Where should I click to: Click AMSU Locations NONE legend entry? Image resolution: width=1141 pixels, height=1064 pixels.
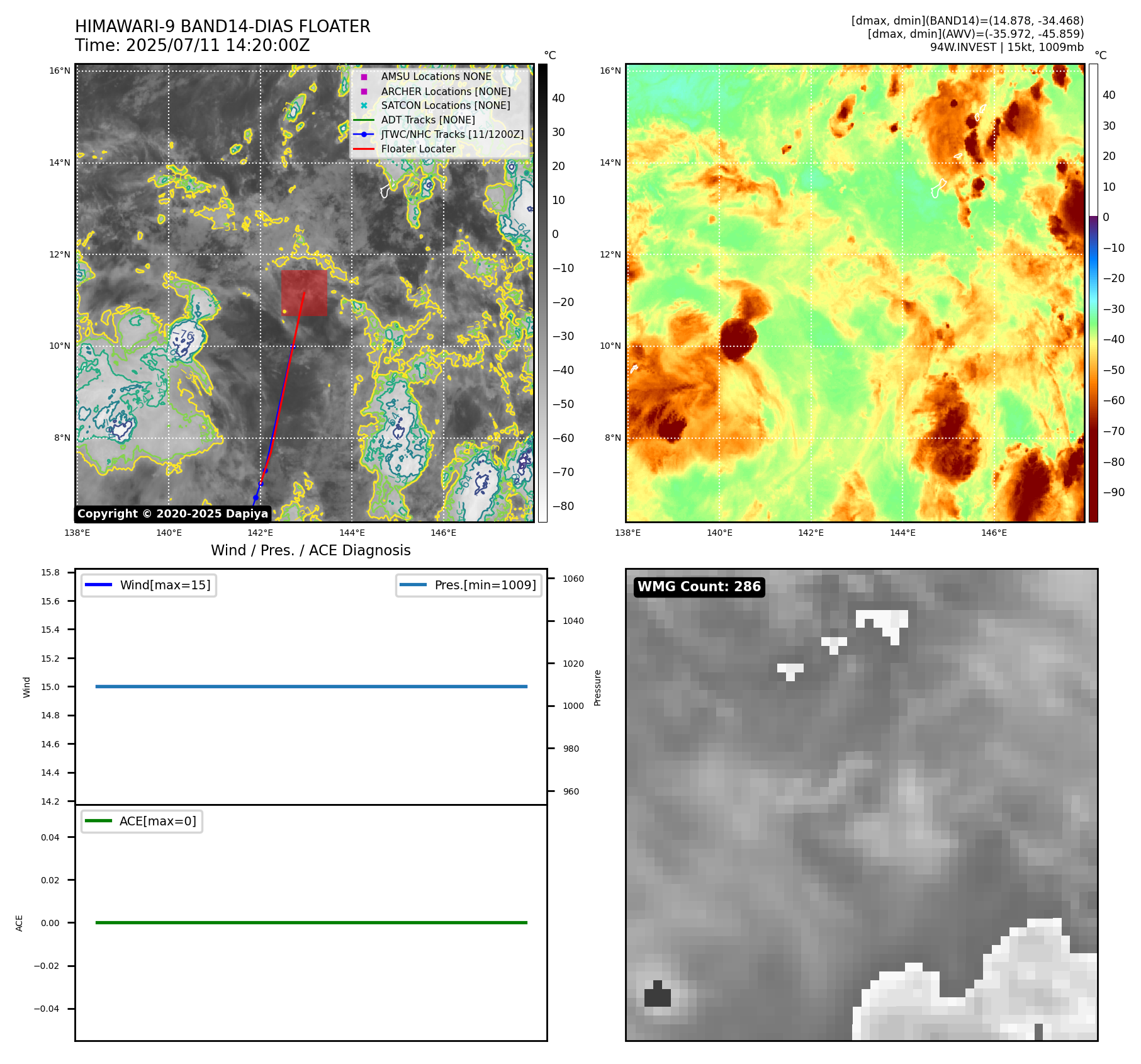pyautogui.click(x=436, y=76)
